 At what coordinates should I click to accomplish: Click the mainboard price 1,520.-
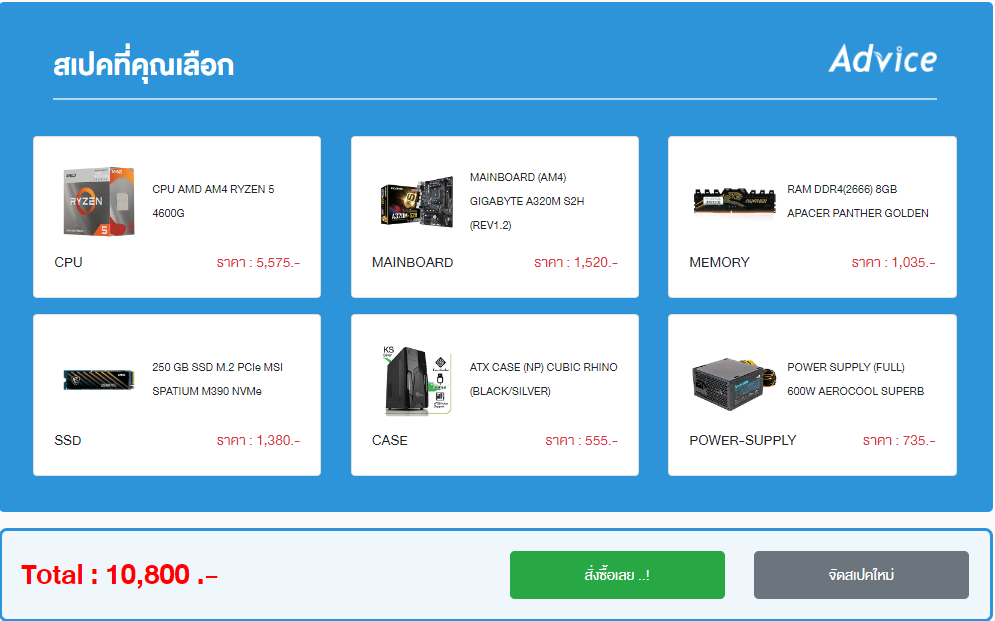[x=576, y=263]
